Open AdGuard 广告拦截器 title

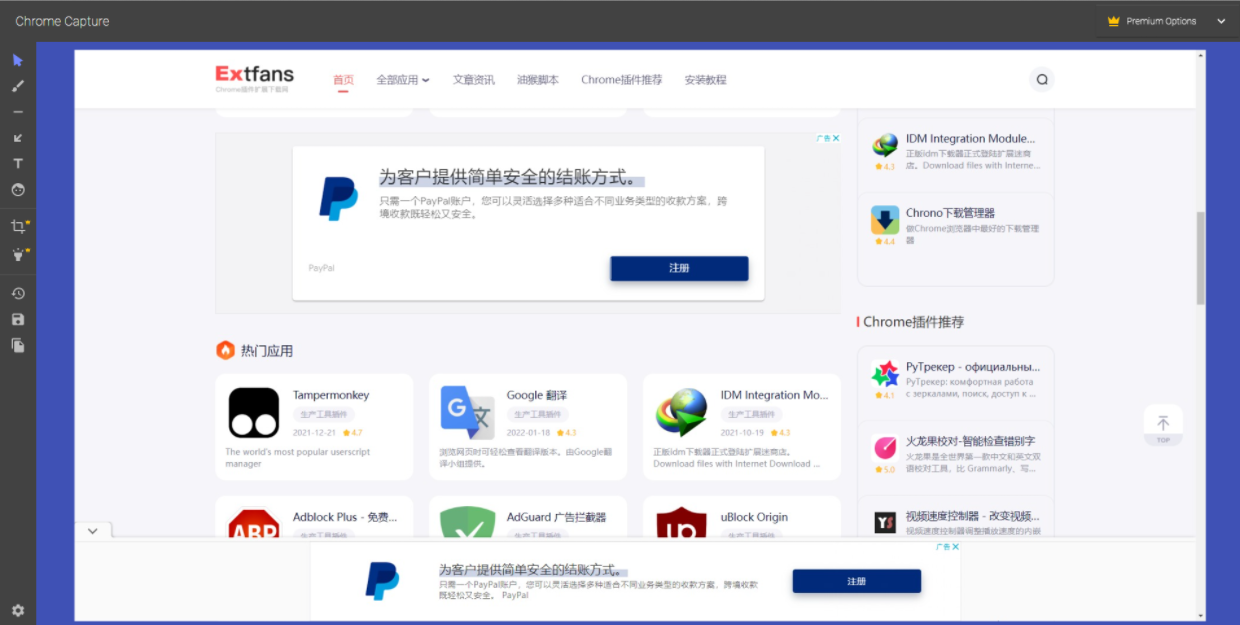coord(556,517)
